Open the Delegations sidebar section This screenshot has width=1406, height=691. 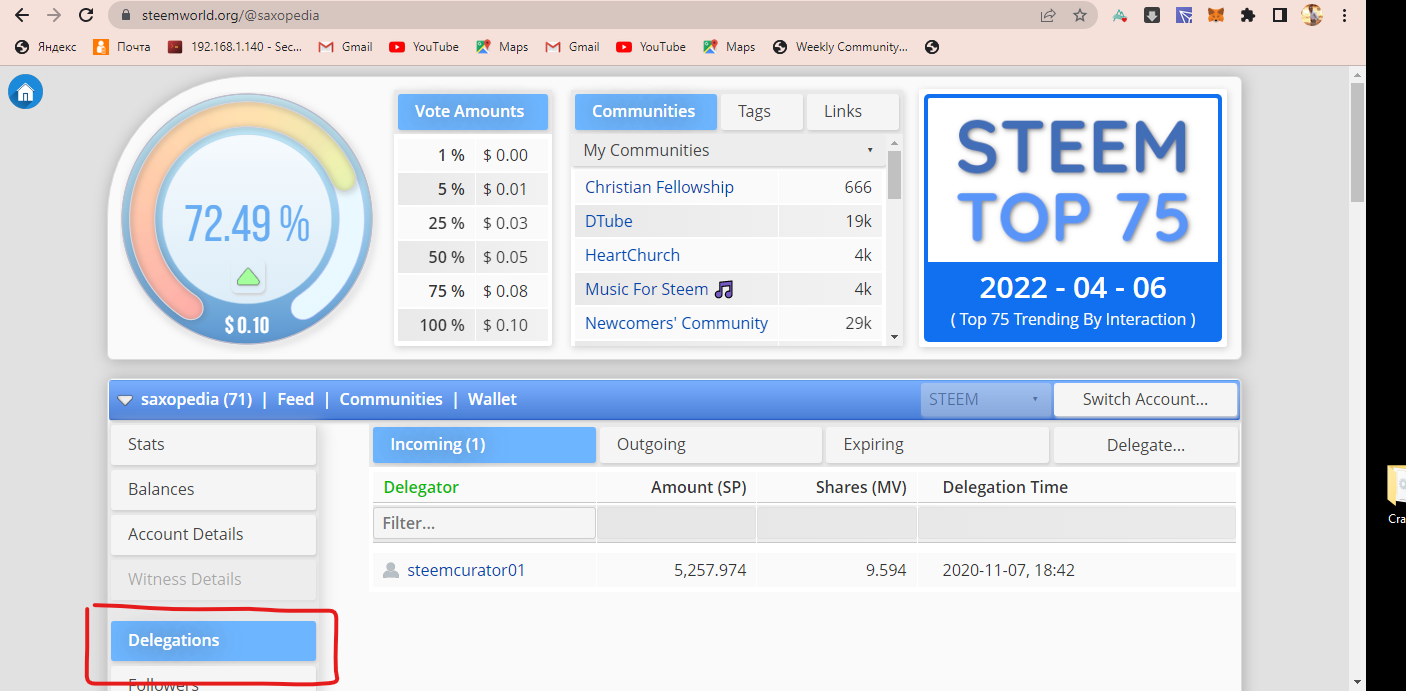[x=214, y=640]
